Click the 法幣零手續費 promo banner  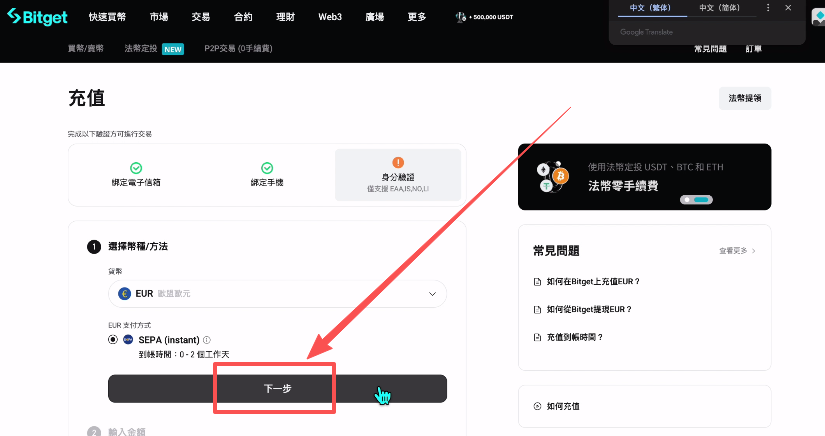[644, 177]
